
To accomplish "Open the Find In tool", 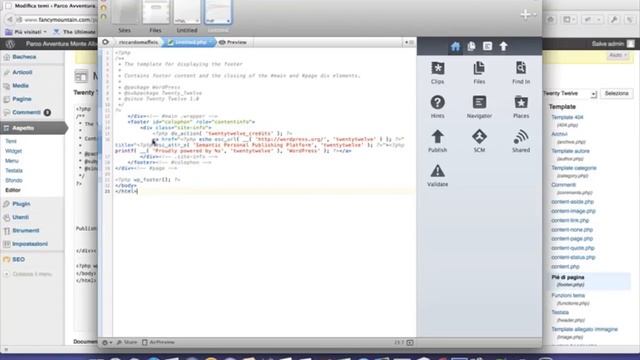I will point(521,73).
